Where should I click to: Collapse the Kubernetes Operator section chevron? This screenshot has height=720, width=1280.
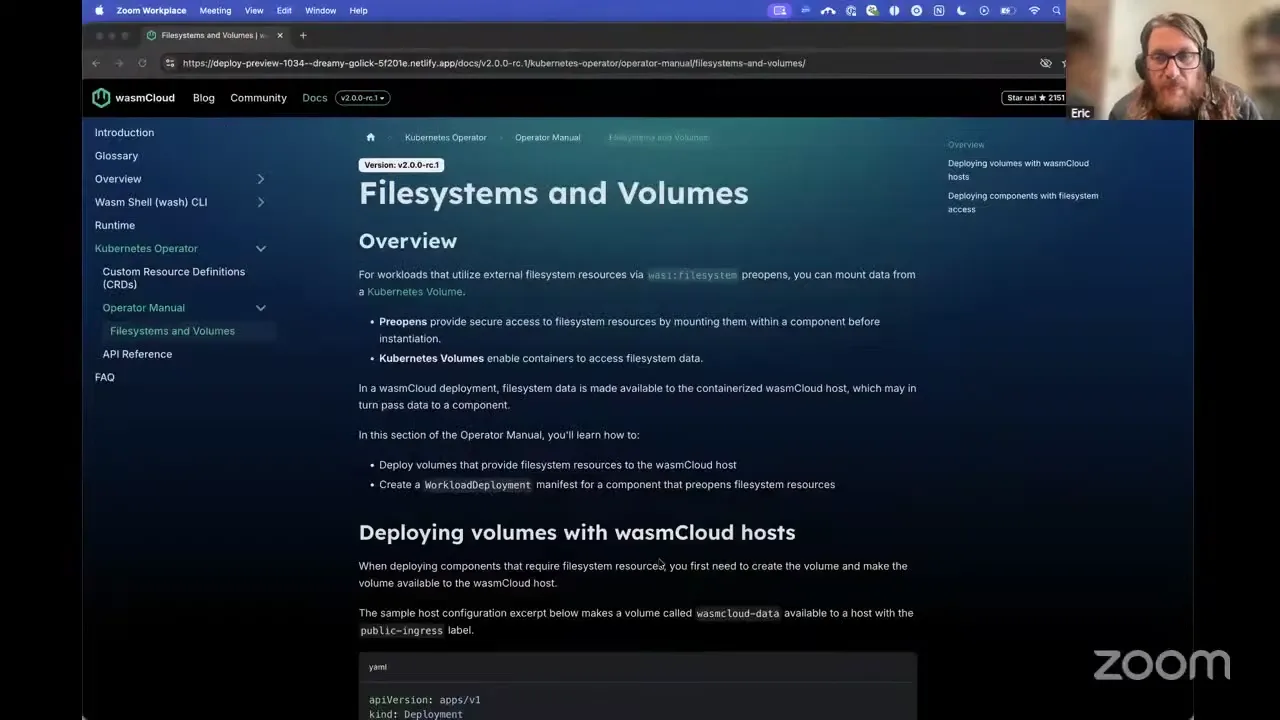pos(261,248)
